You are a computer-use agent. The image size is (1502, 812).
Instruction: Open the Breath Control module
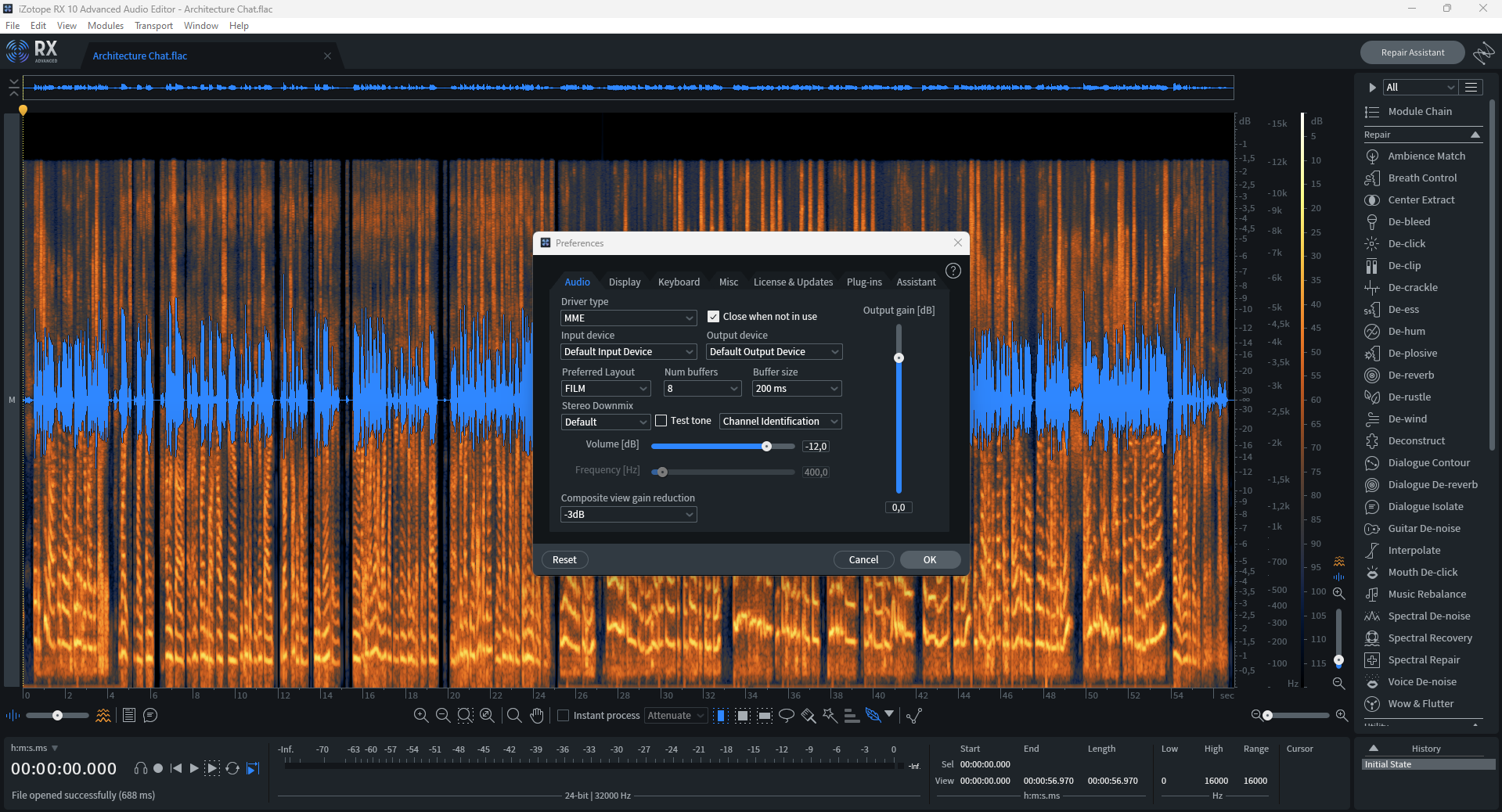[1422, 178]
